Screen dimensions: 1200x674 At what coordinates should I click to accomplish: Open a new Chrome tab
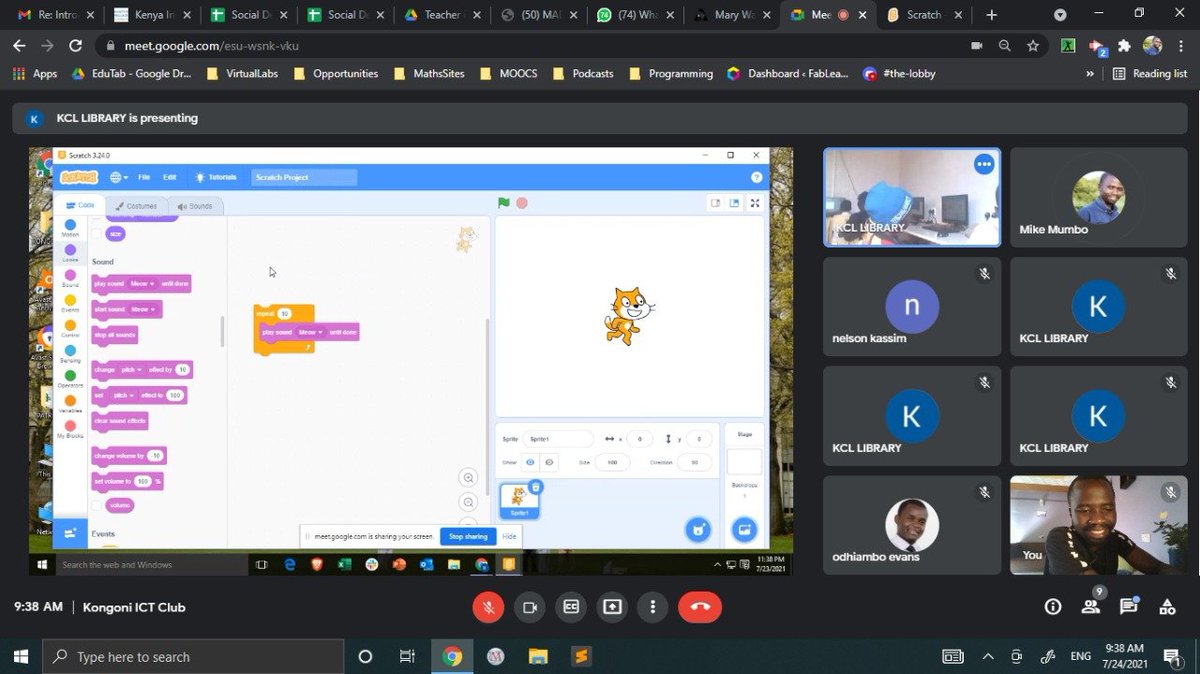point(992,15)
